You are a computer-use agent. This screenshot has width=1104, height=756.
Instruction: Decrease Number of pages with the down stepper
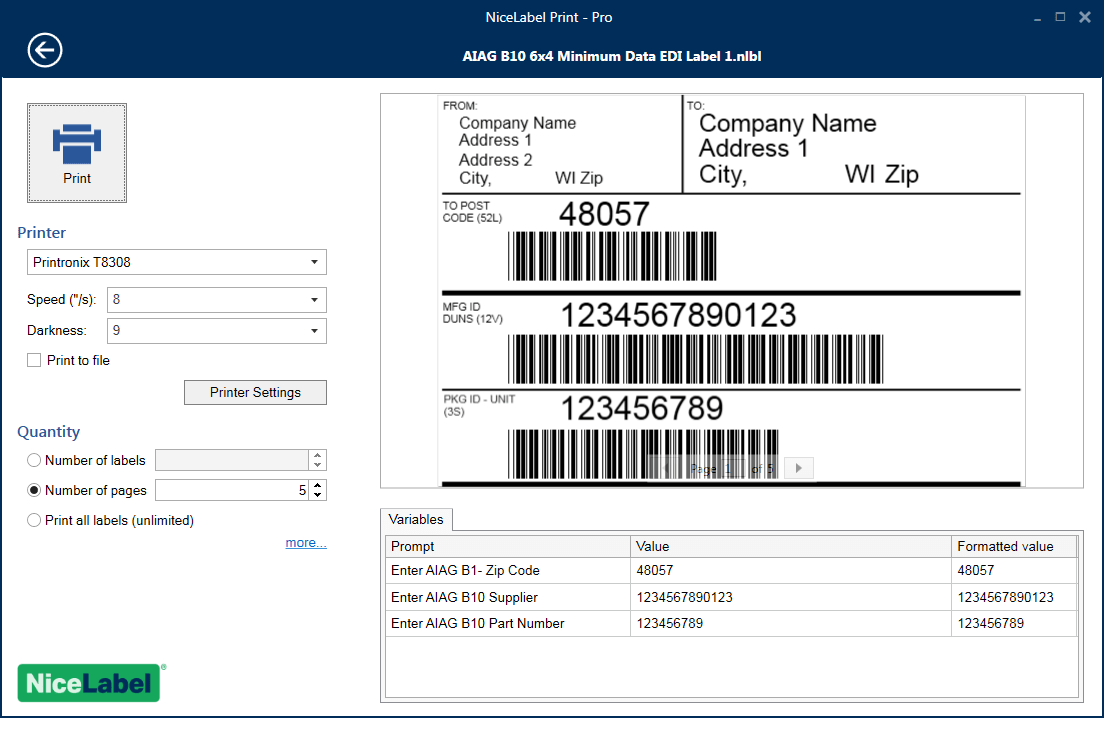318,494
